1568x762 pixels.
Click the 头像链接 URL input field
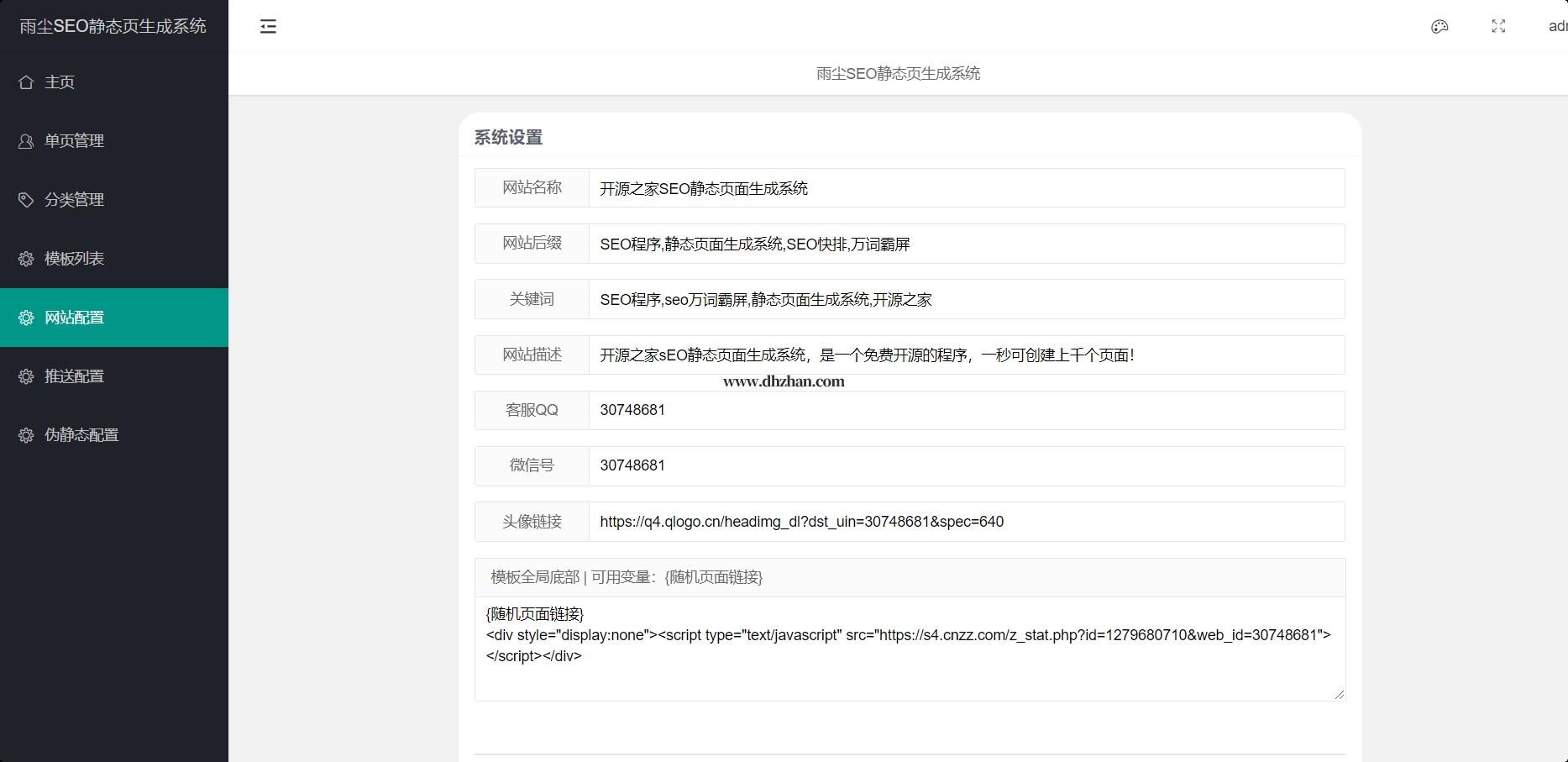[966, 522]
